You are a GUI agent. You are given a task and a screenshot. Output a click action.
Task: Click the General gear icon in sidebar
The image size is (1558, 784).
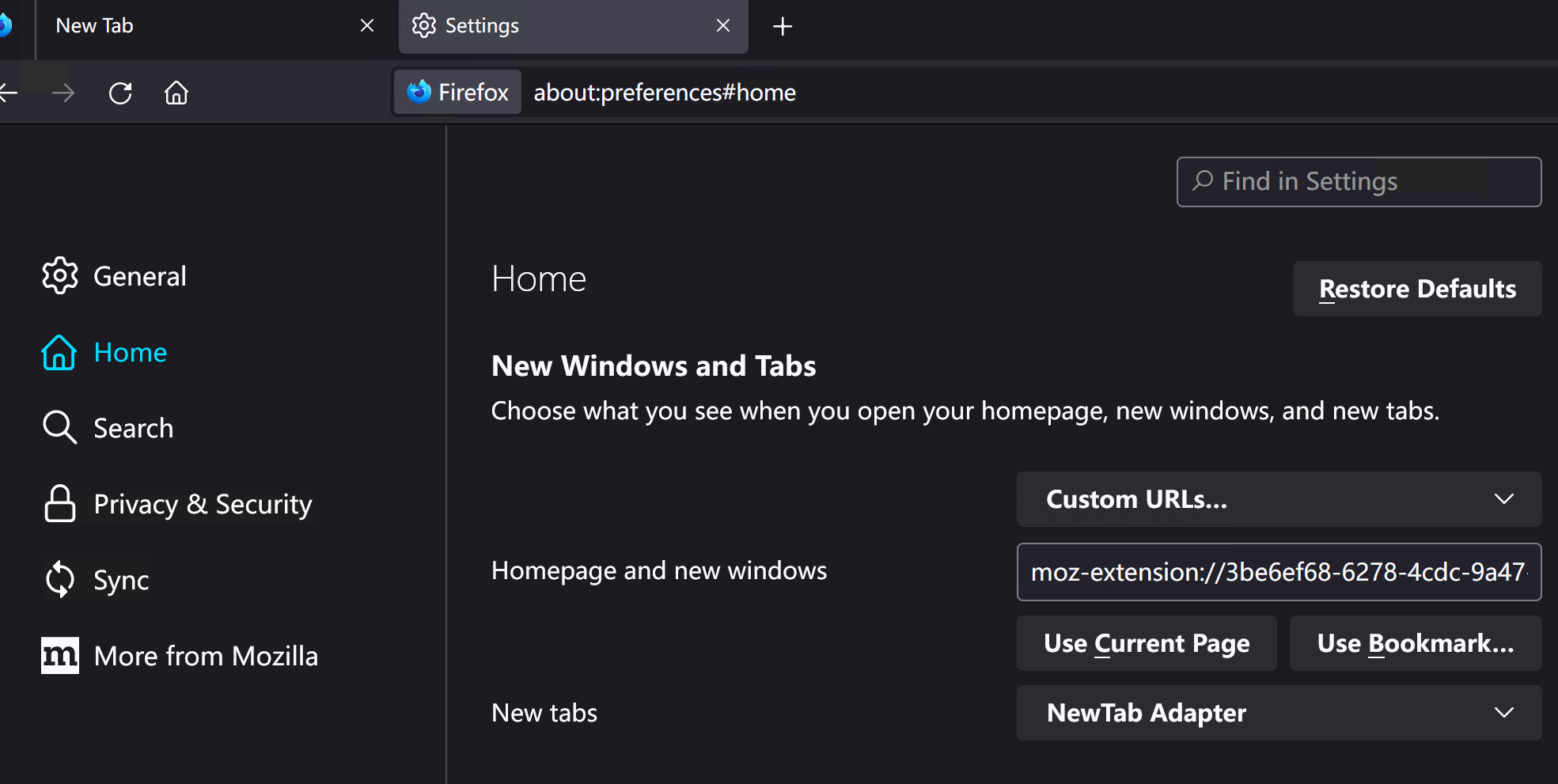pyautogui.click(x=60, y=276)
